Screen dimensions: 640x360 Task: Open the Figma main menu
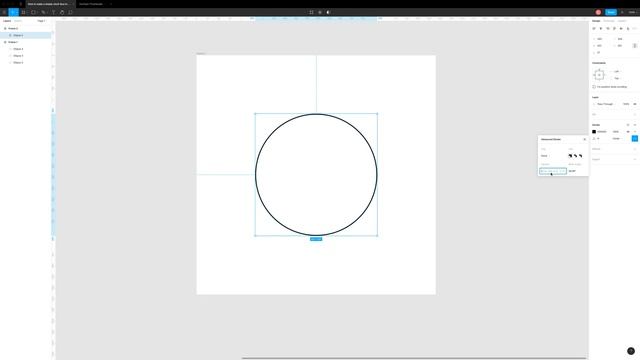pyautogui.click(x=4, y=12)
